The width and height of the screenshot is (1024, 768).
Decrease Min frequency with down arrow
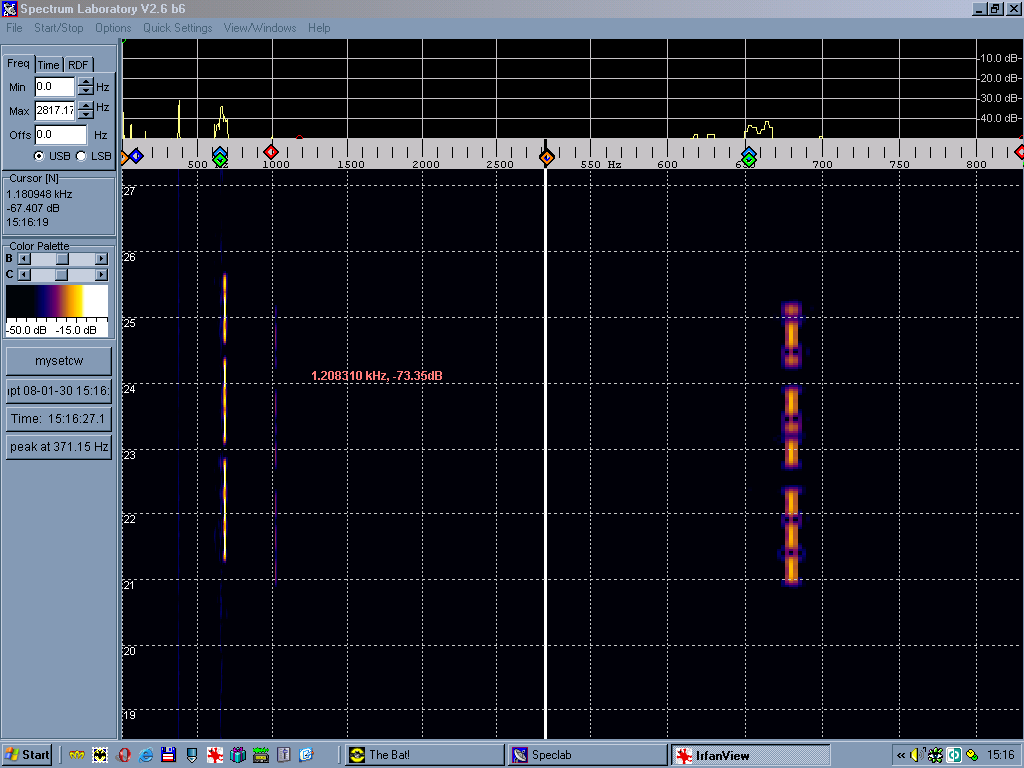[x=86, y=91]
